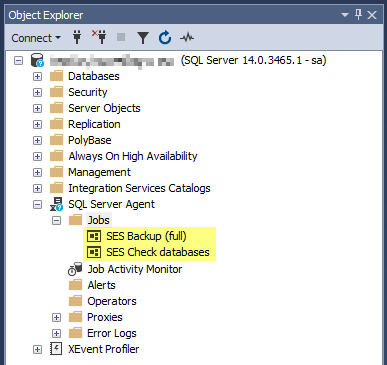Viewport: 387px width, 365px height.
Task: Click the Job Activity Monitor icon
Action: [75, 269]
